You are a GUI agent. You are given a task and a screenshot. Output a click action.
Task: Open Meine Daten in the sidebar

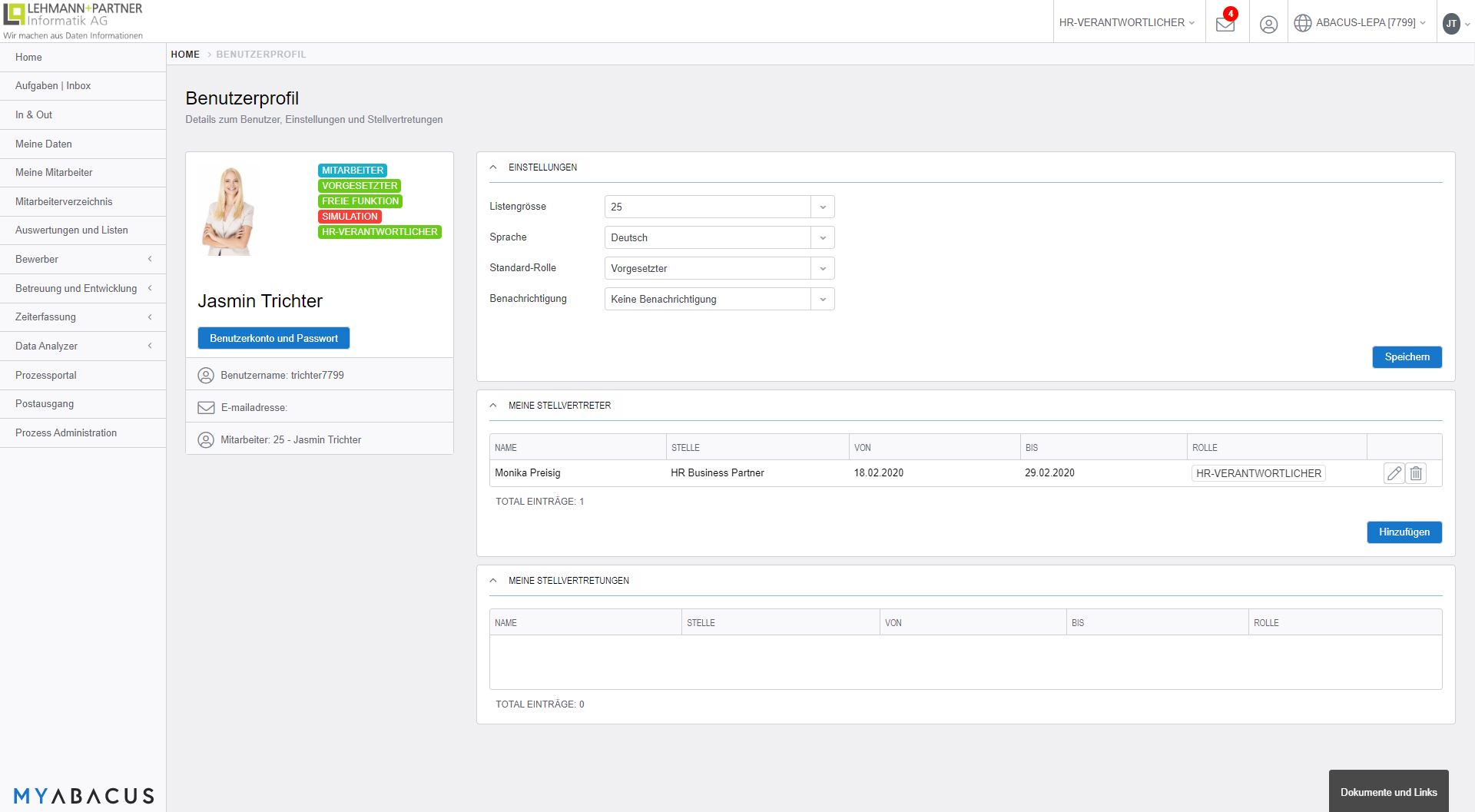(x=83, y=144)
